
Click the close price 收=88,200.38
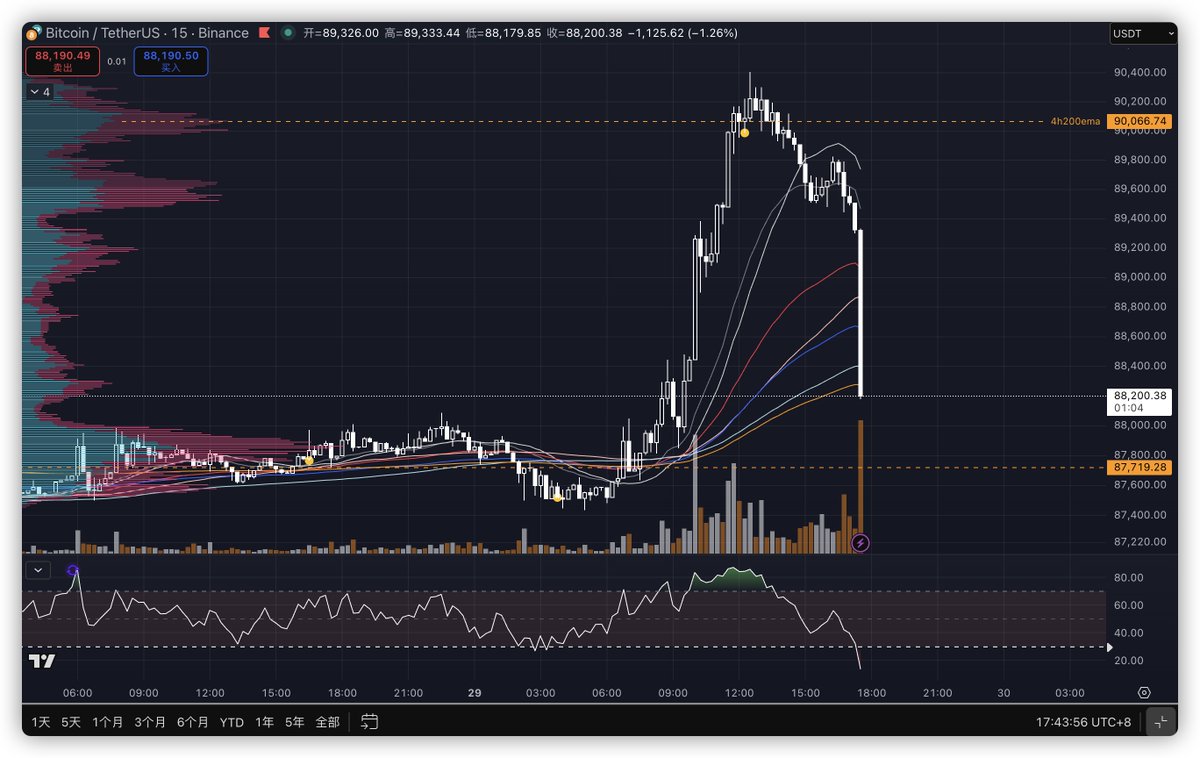pos(586,33)
